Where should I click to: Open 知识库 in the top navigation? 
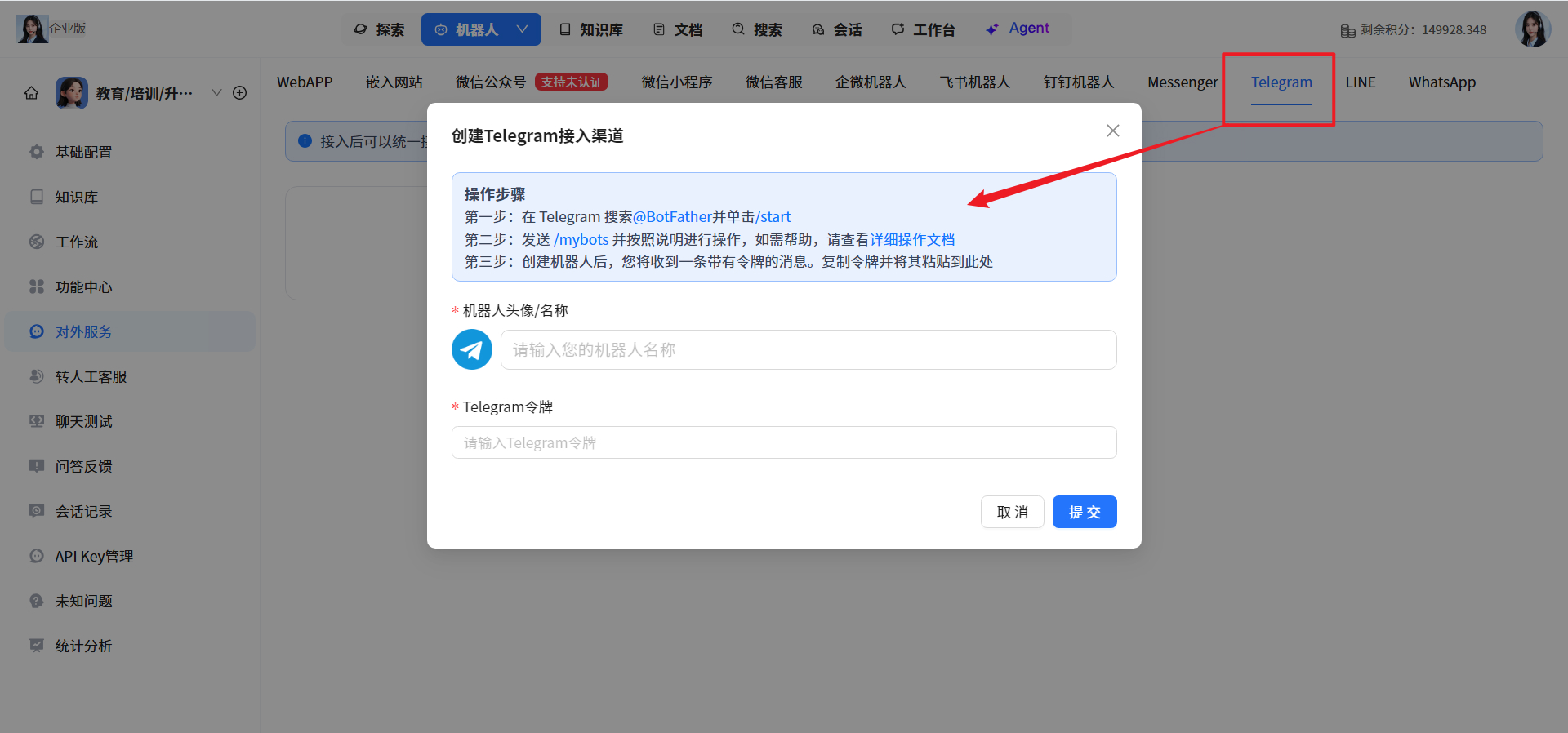(591, 29)
